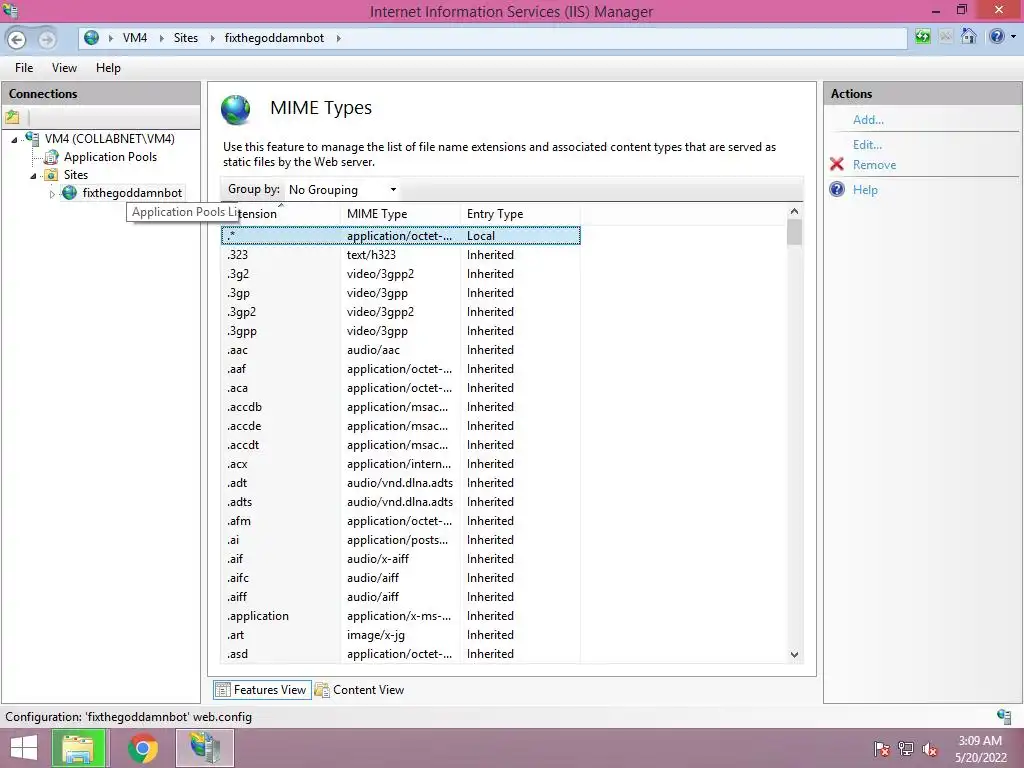Switch to Features View tab
Image resolution: width=1024 pixels, height=768 pixels.
[262, 690]
